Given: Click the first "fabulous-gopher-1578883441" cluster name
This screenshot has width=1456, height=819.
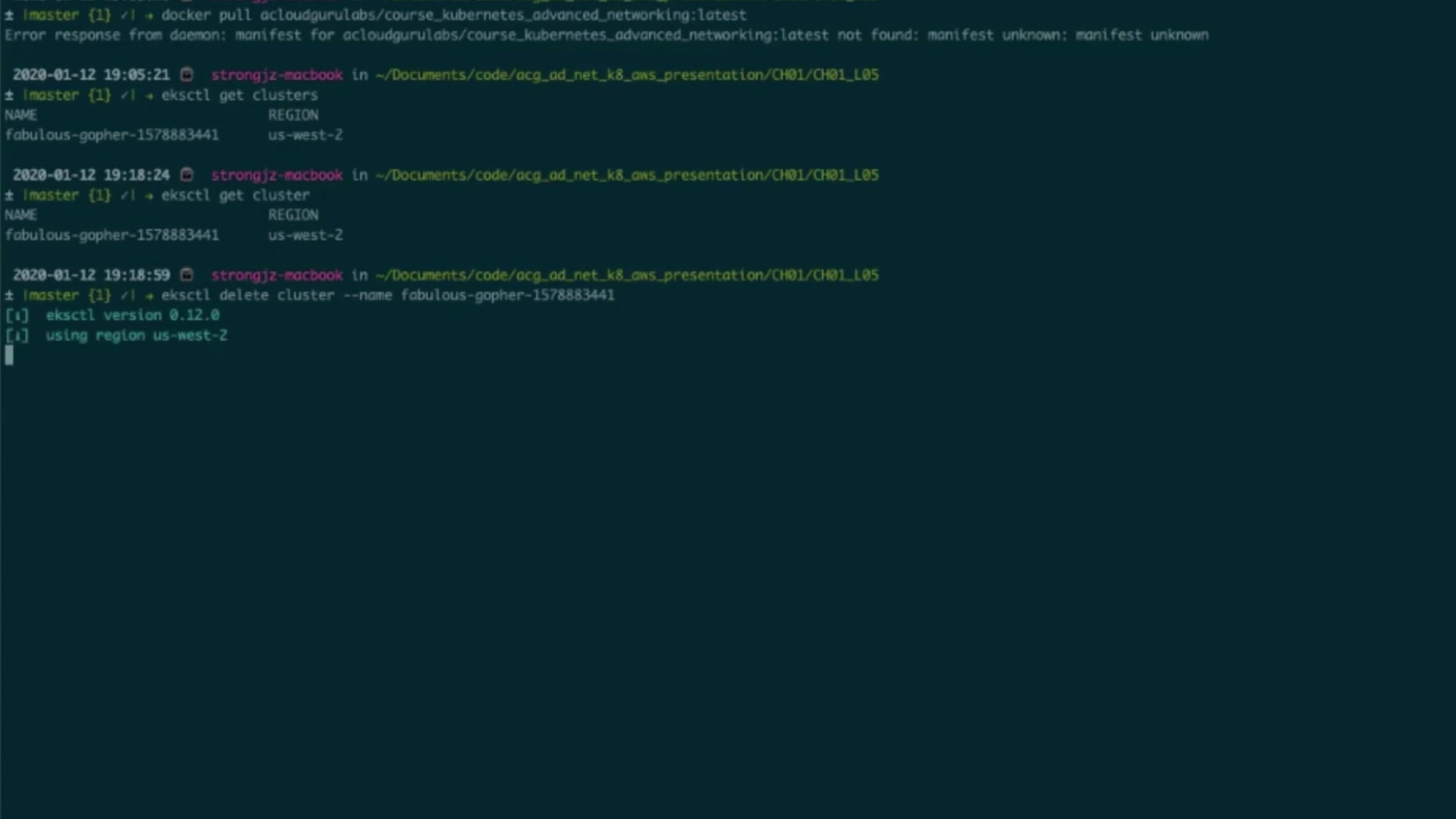Looking at the screenshot, I should point(111,135).
